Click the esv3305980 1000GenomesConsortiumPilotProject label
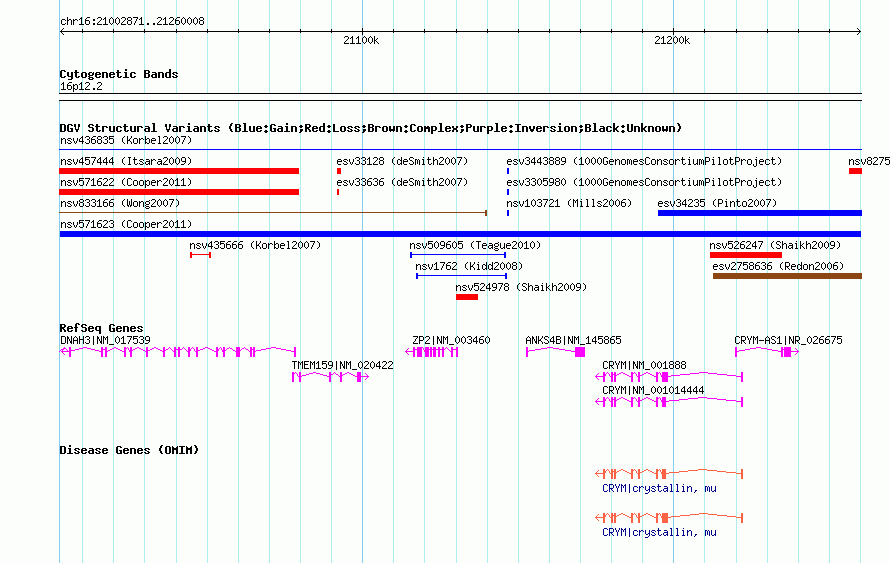 [644, 182]
